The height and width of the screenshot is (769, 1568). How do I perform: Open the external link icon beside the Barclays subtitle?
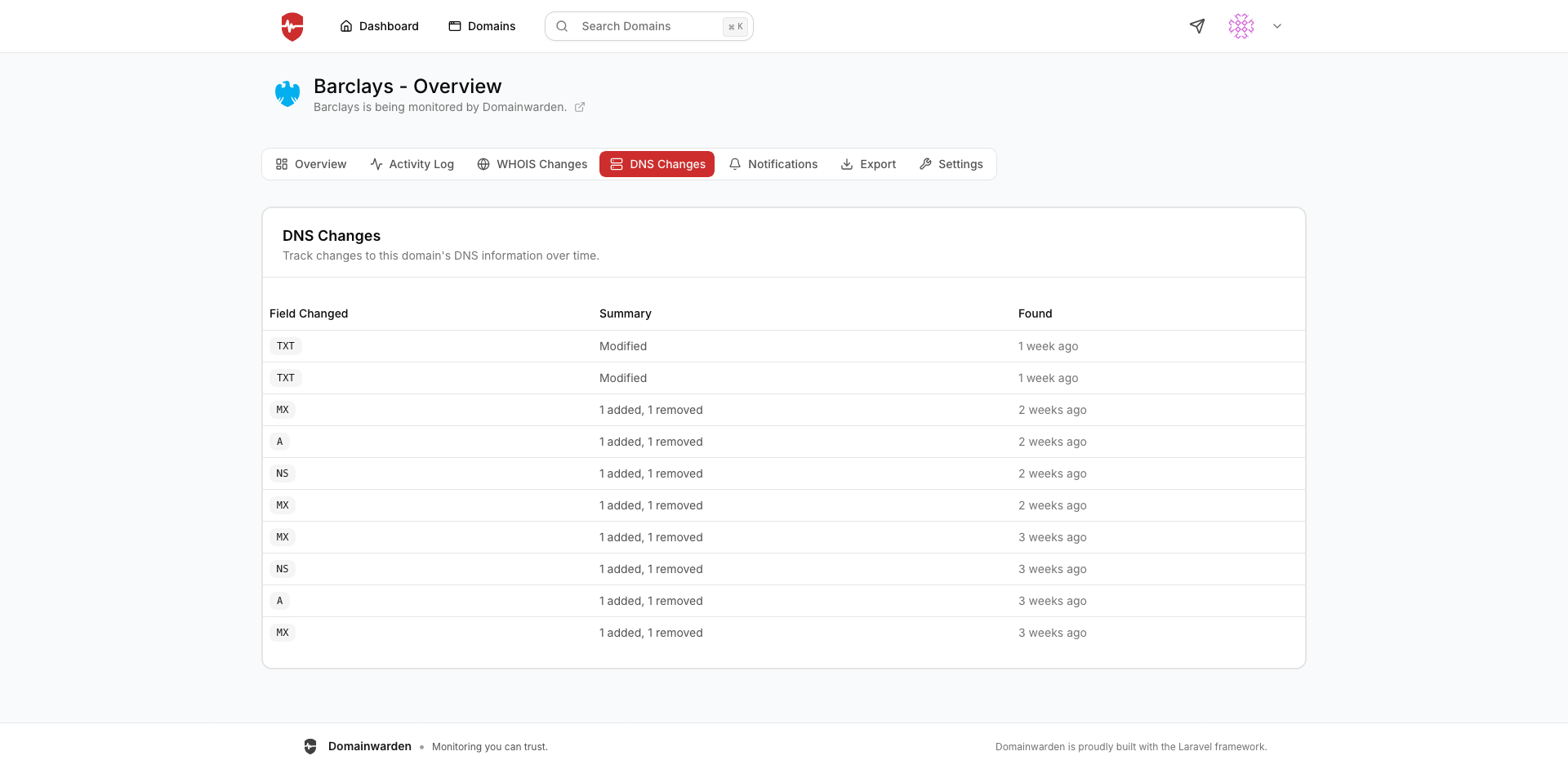tap(580, 107)
